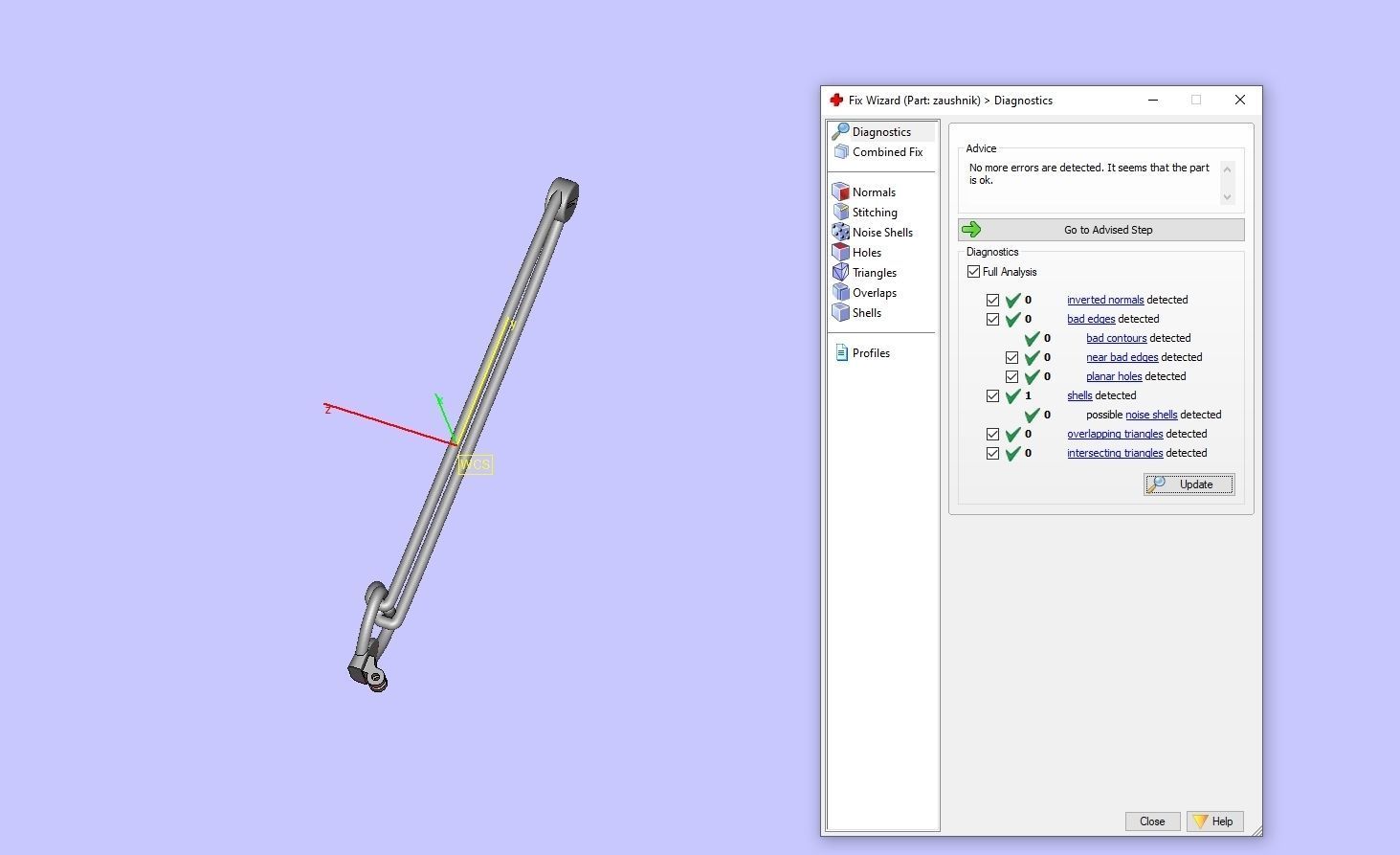Click the Stitching icon in sidebar
This screenshot has width=1400, height=855.
tap(841, 212)
